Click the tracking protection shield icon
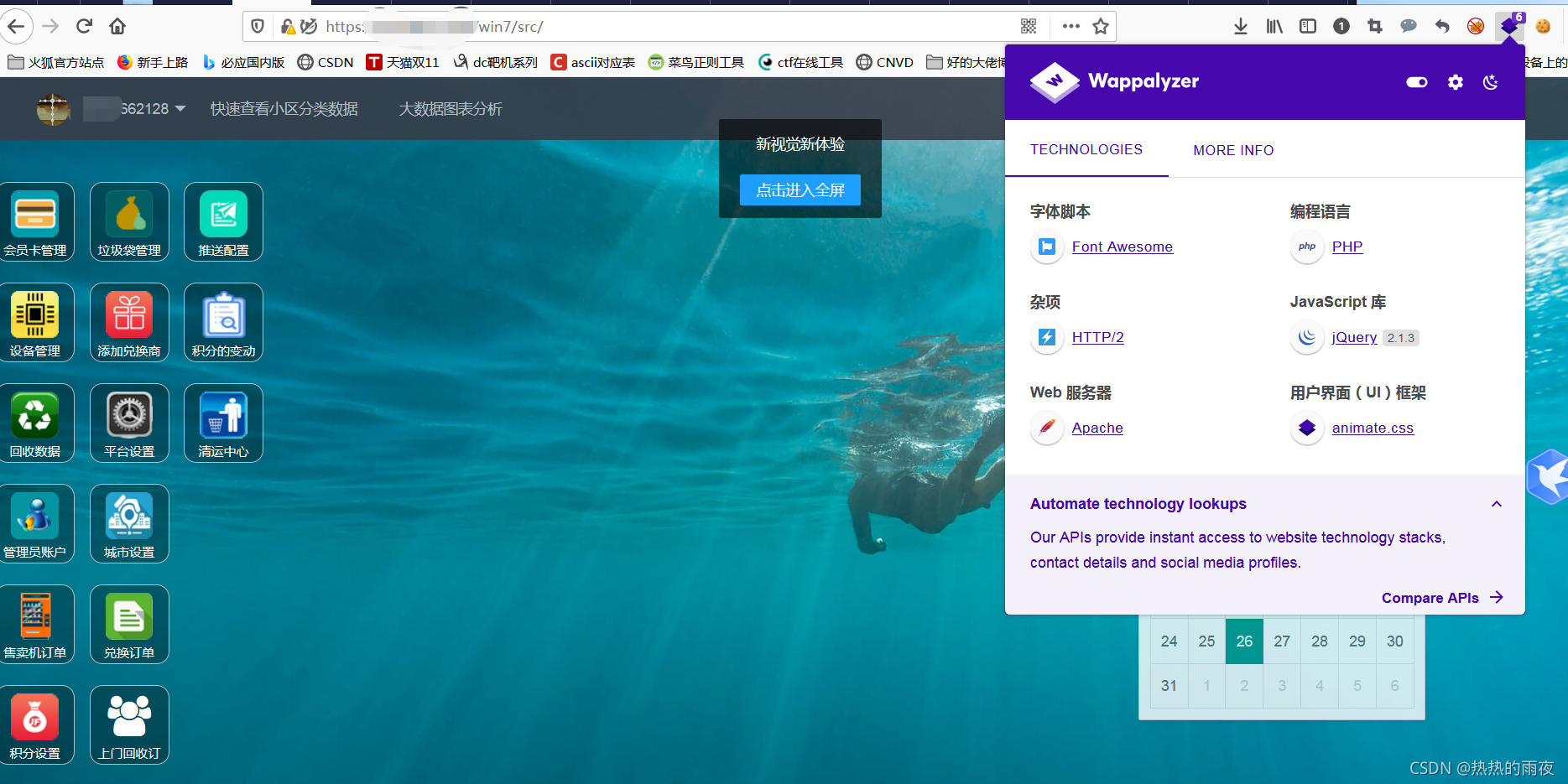Viewport: 1568px width, 784px height. coord(258,27)
